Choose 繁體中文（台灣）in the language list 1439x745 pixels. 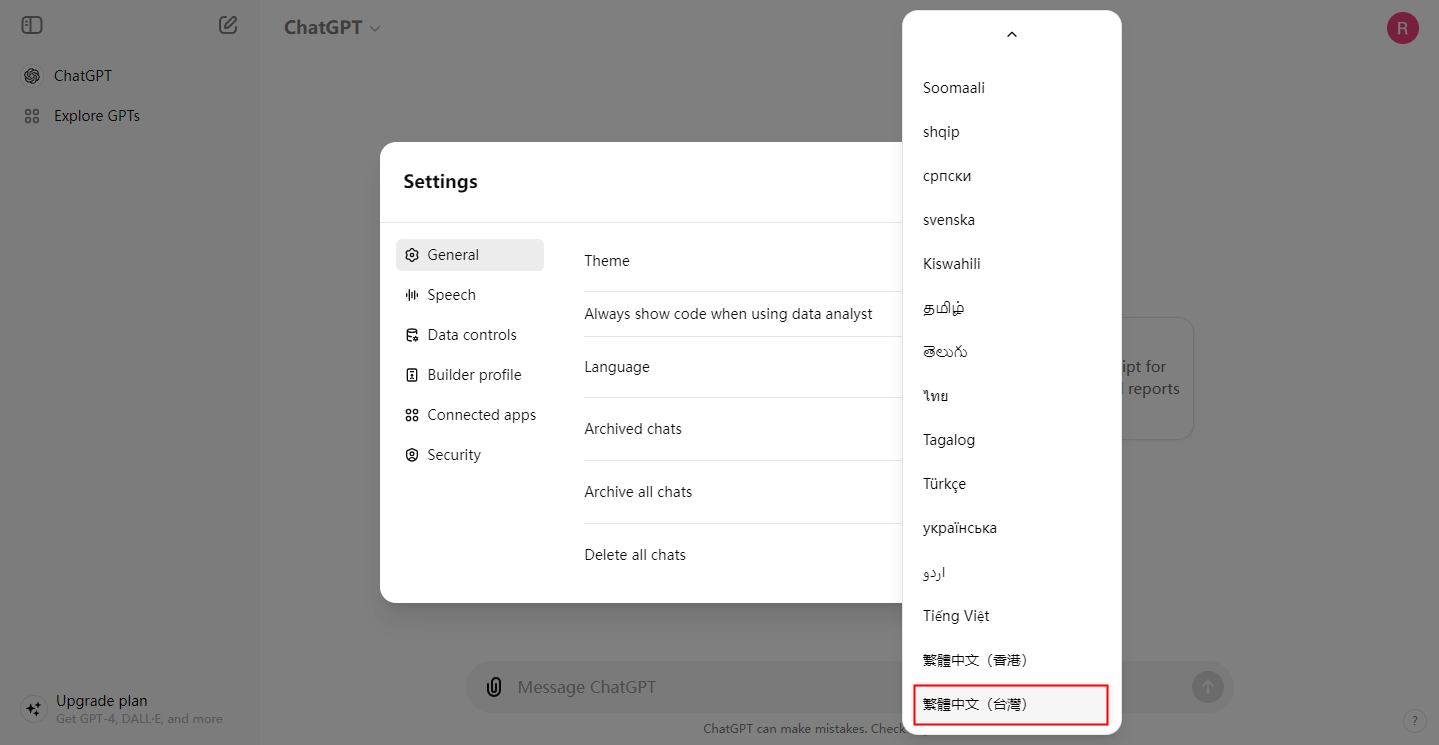pos(1011,704)
